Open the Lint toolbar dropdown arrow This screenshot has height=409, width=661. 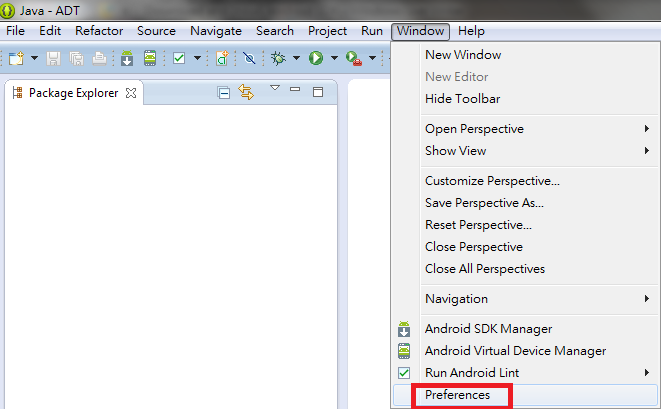(x=197, y=58)
